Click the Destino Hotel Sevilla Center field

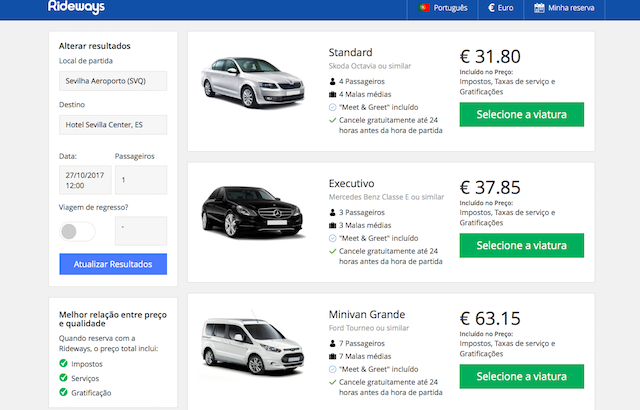(113, 125)
